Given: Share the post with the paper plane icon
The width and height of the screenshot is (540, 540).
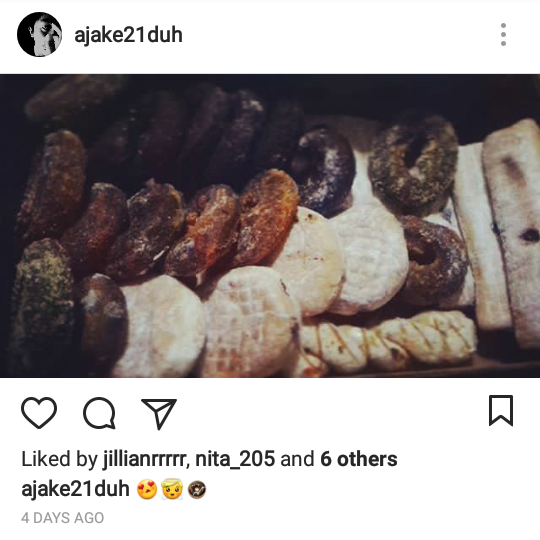Looking at the screenshot, I should pyautogui.click(x=159, y=414).
